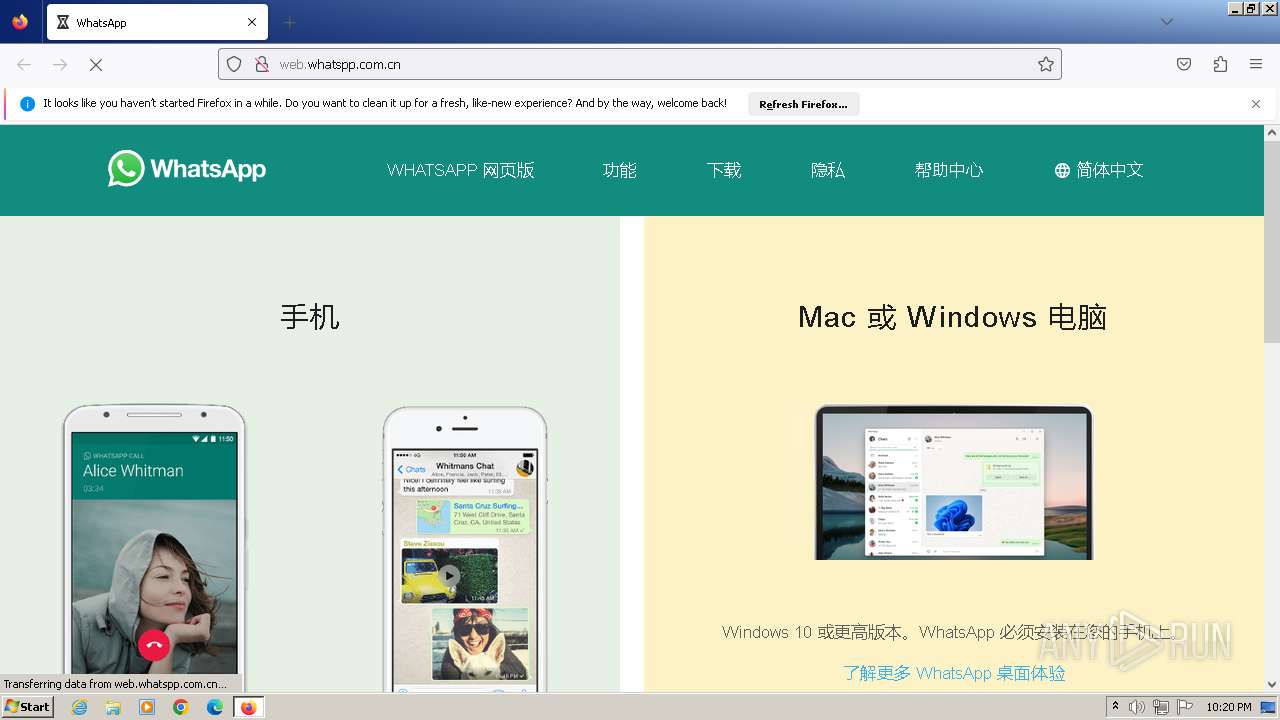Image resolution: width=1280 pixels, height=720 pixels.
Task: Open Internet Explorer from taskbar
Action: [x=79, y=707]
